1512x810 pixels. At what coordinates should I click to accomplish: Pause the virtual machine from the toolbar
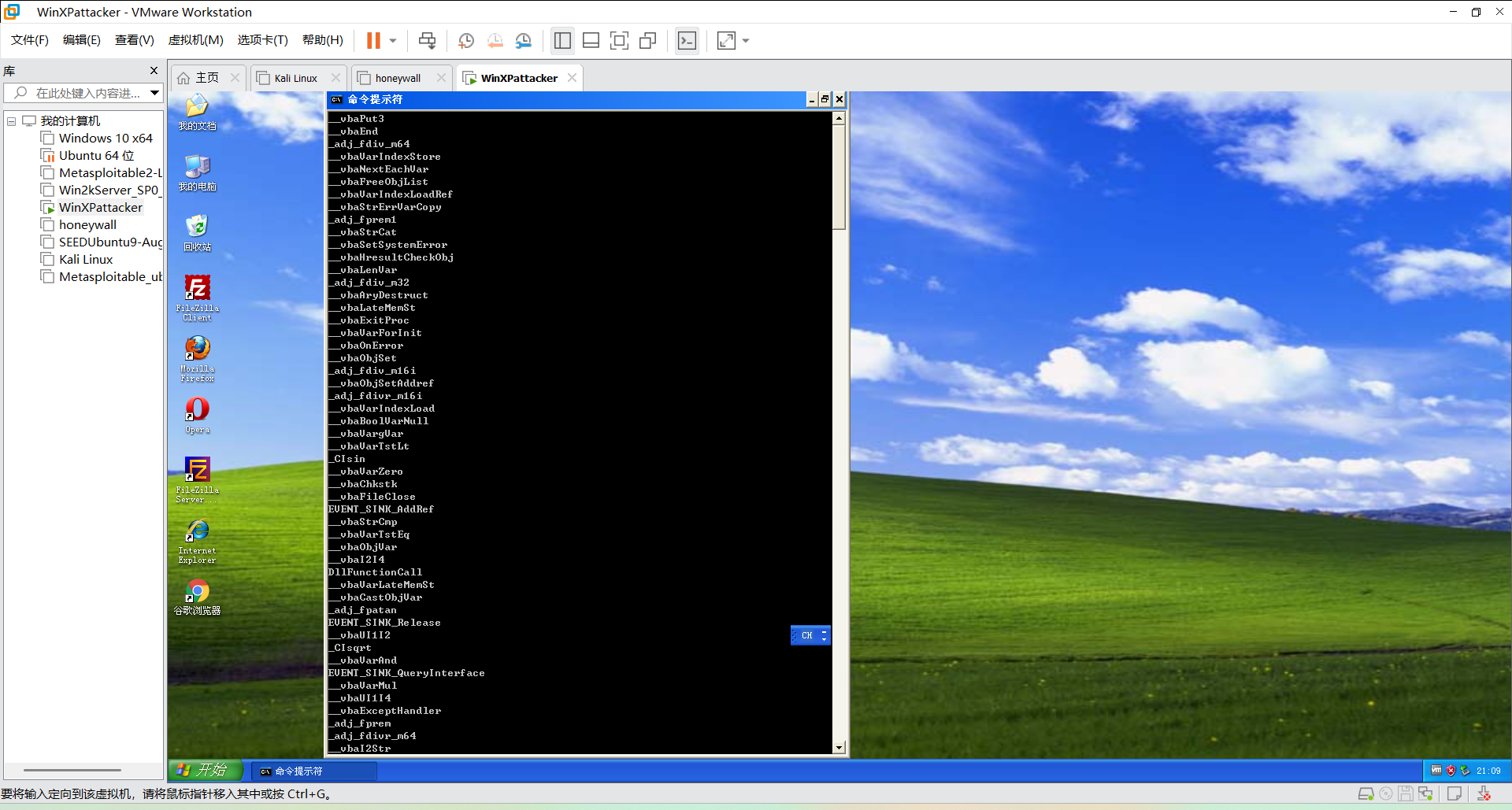[x=373, y=40]
